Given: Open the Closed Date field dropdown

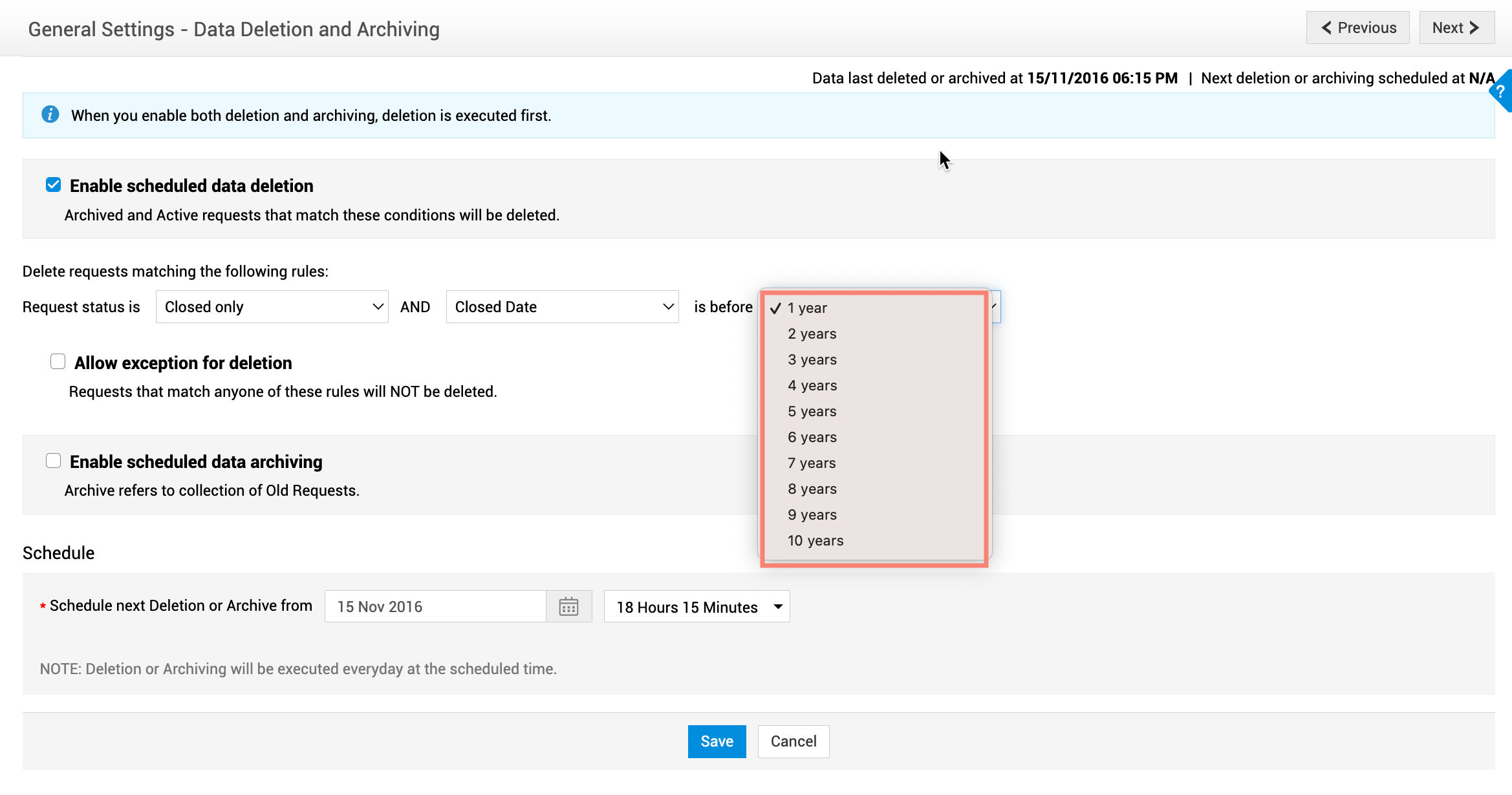Looking at the screenshot, I should [x=562, y=307].
